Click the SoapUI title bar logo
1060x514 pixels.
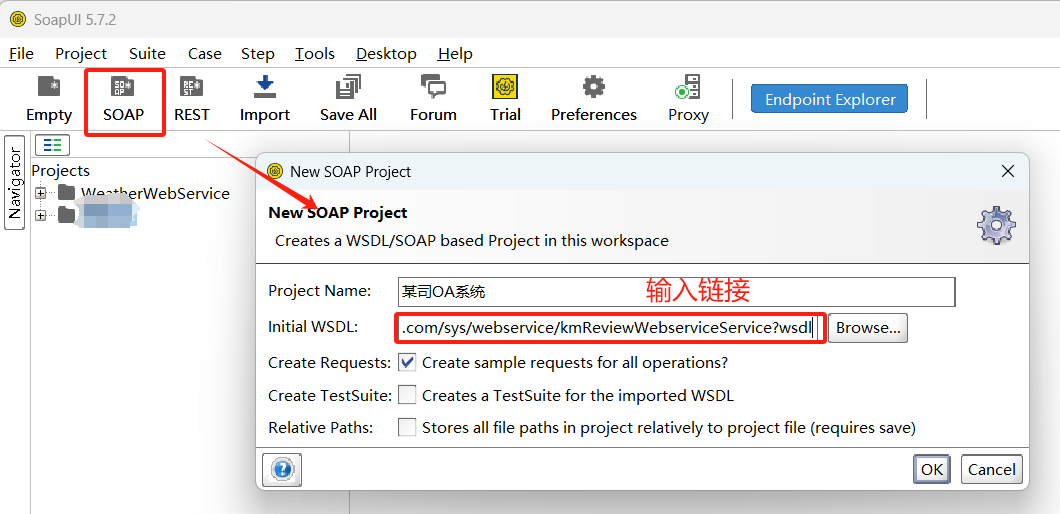[18, 20]
